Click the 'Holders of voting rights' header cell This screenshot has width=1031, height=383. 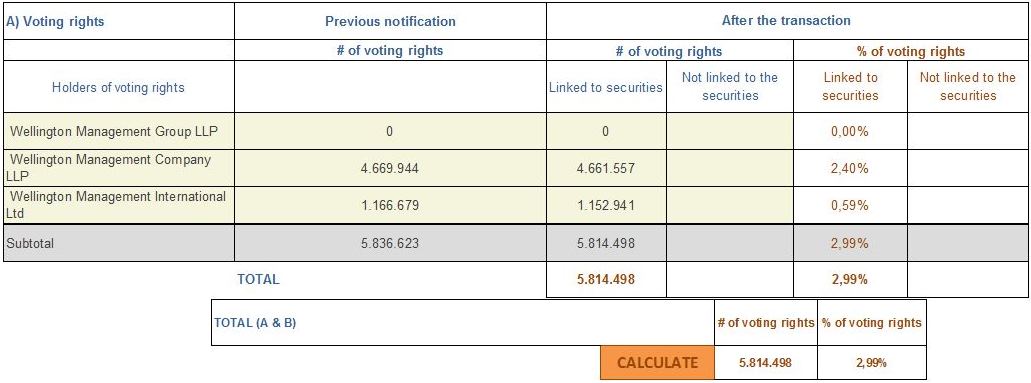click(119, 87)
